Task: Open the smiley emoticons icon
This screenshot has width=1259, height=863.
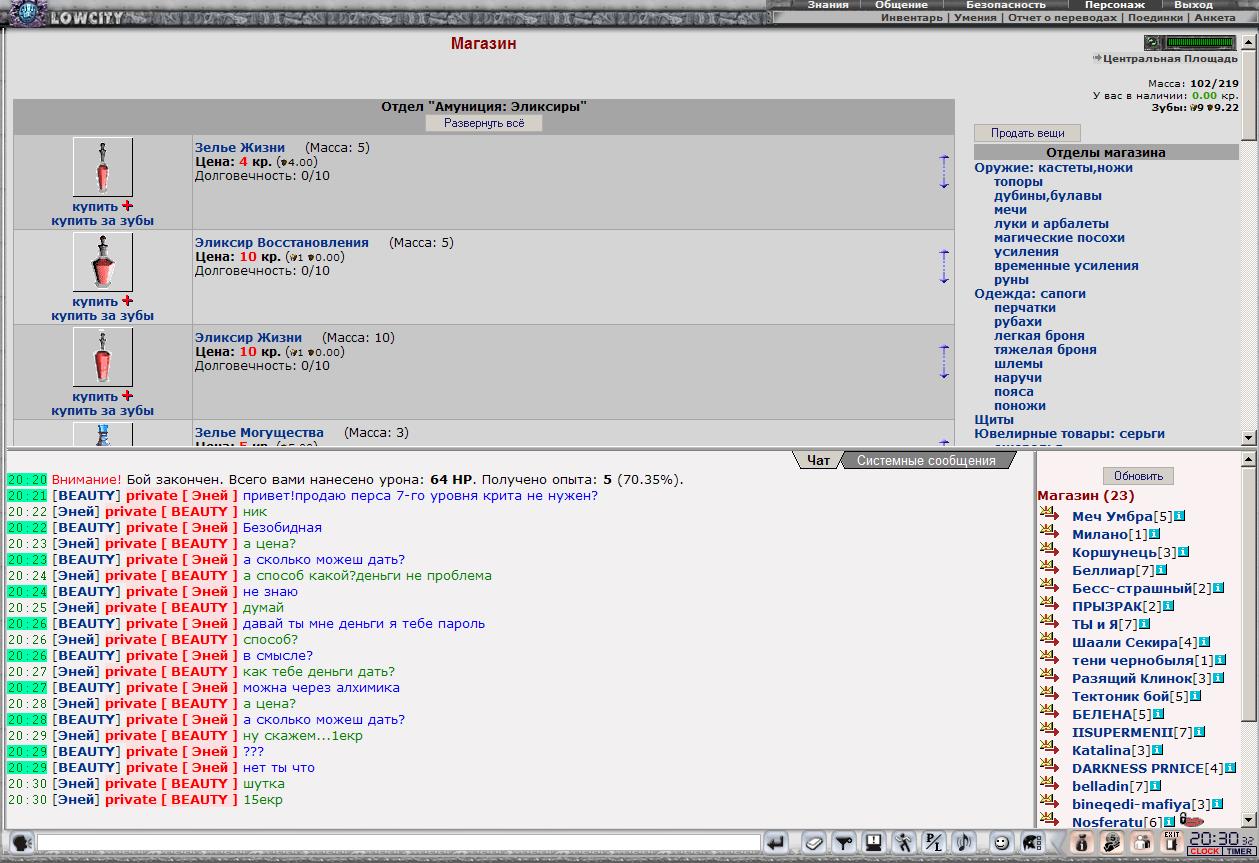Action: [x=1000, y=842]
